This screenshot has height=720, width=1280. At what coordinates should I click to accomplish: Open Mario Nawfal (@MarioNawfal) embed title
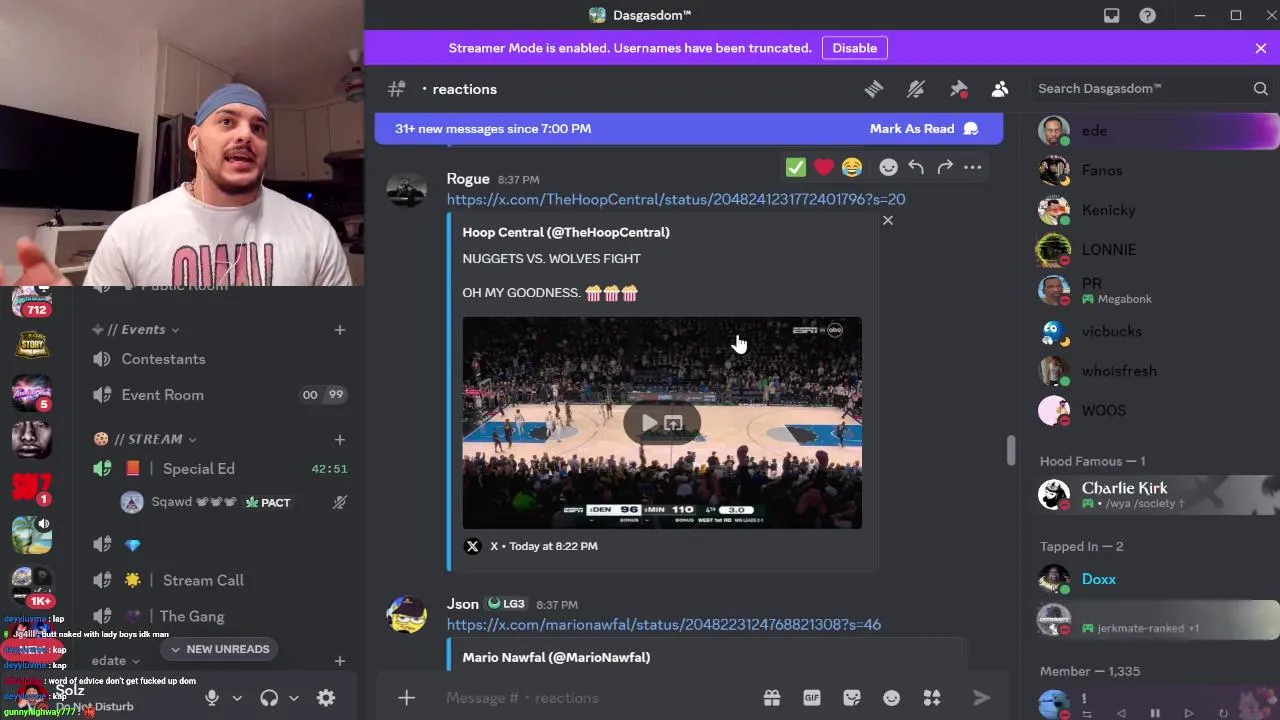[x=556, y=657]
